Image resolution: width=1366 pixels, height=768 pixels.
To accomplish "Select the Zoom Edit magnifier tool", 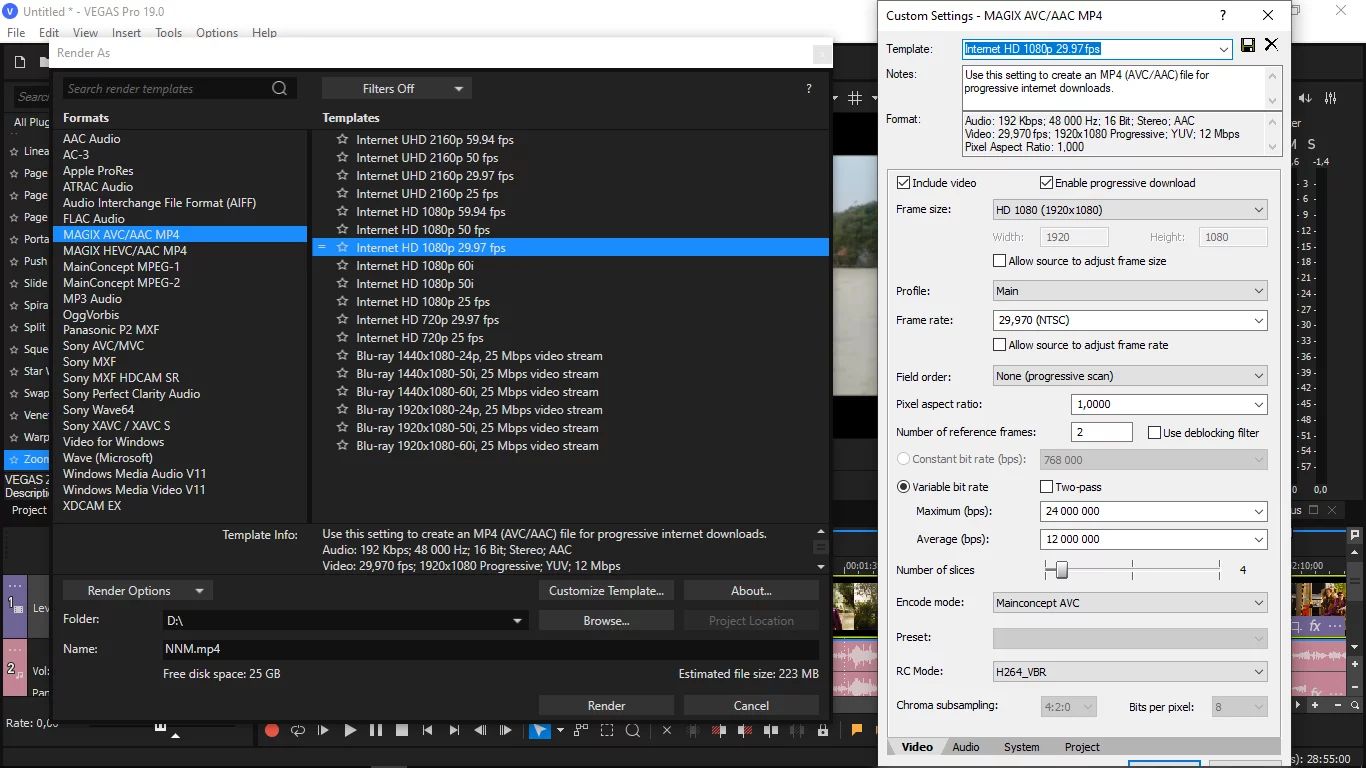I will (x=633, y=731).
